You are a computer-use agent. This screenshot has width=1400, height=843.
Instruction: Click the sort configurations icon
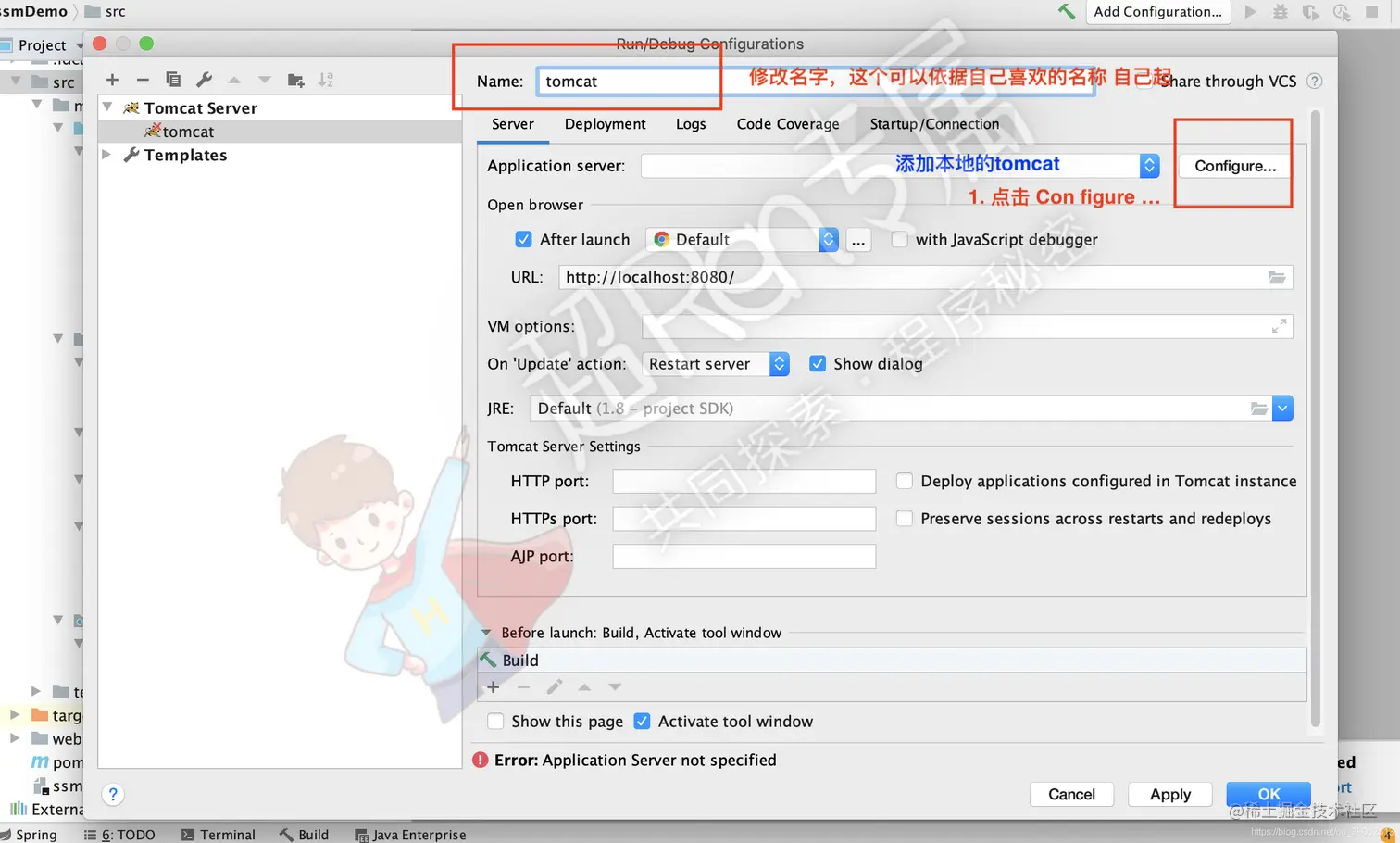[x=326, y=80]
